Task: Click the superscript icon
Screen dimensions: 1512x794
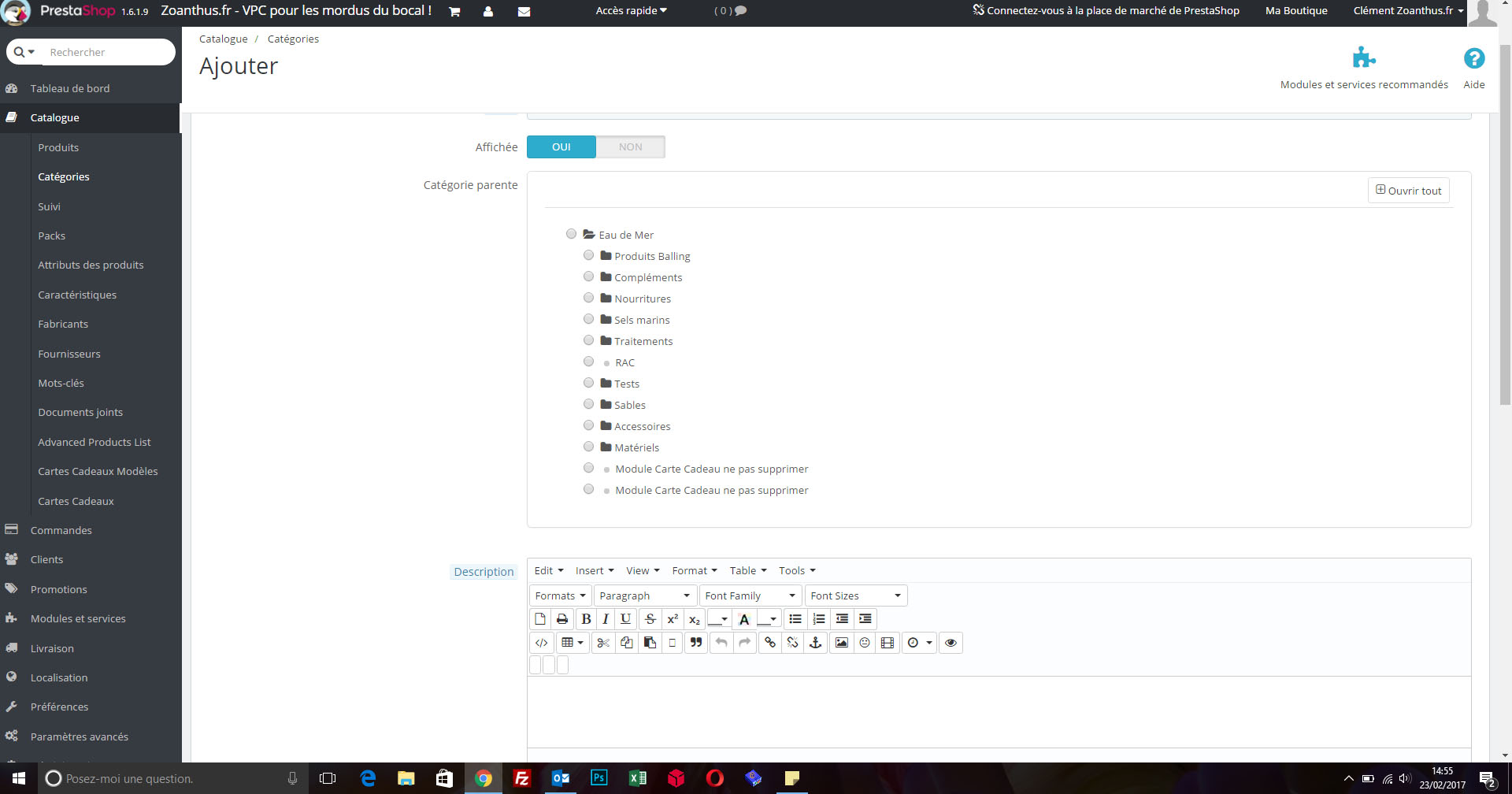Action: tap(673, 619)
